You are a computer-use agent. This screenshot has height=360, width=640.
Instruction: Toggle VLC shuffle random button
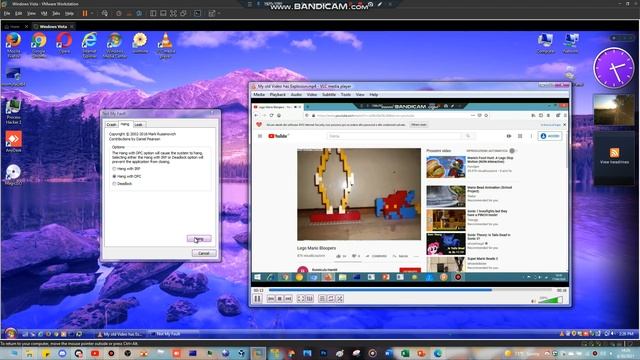[340, 299]
